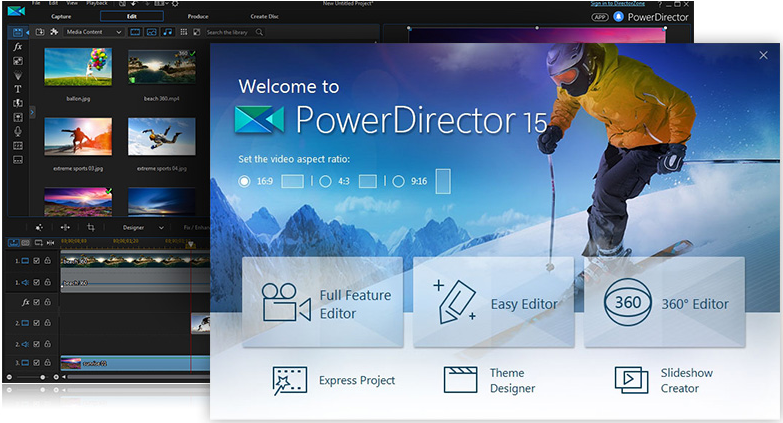Open the Media Room icon in the sidebar
783x423 pixels.
[x=17, y=32]
